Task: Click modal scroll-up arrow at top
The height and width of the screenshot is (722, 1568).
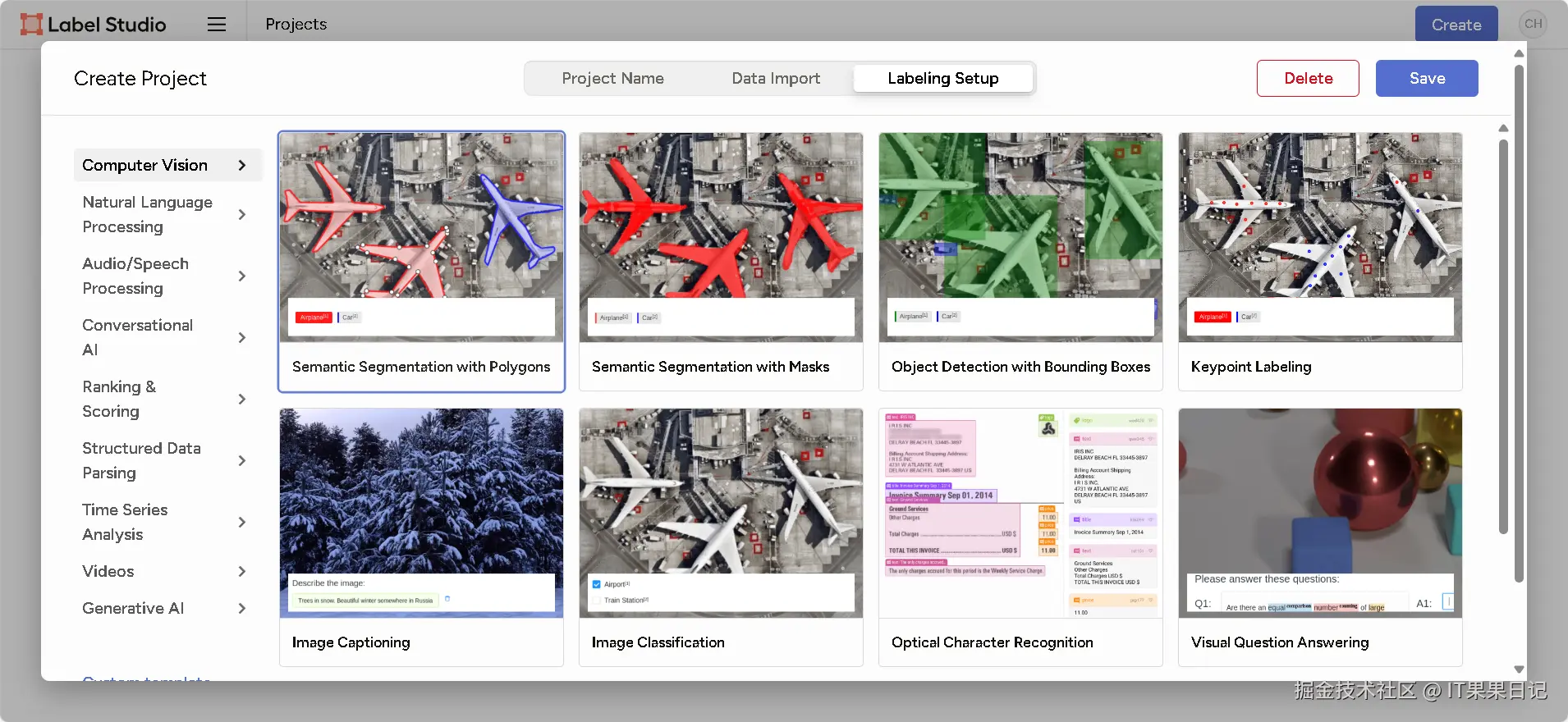Action: pyautogui.click(x=1519, y=53)
